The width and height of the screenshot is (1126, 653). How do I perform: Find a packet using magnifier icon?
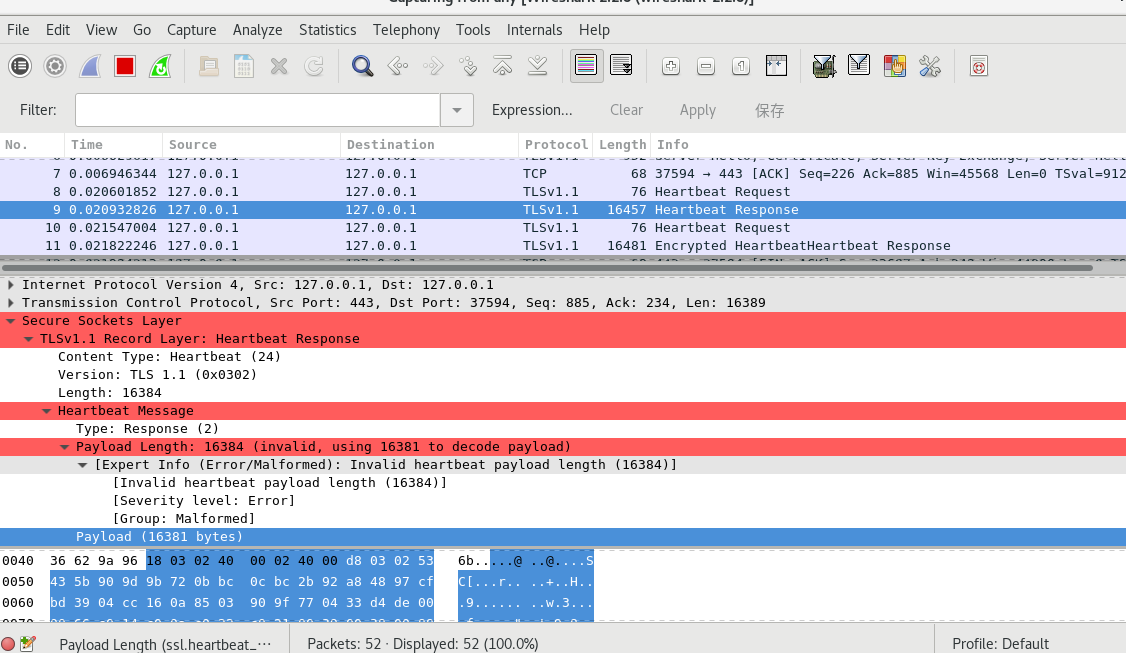(363, 66)
